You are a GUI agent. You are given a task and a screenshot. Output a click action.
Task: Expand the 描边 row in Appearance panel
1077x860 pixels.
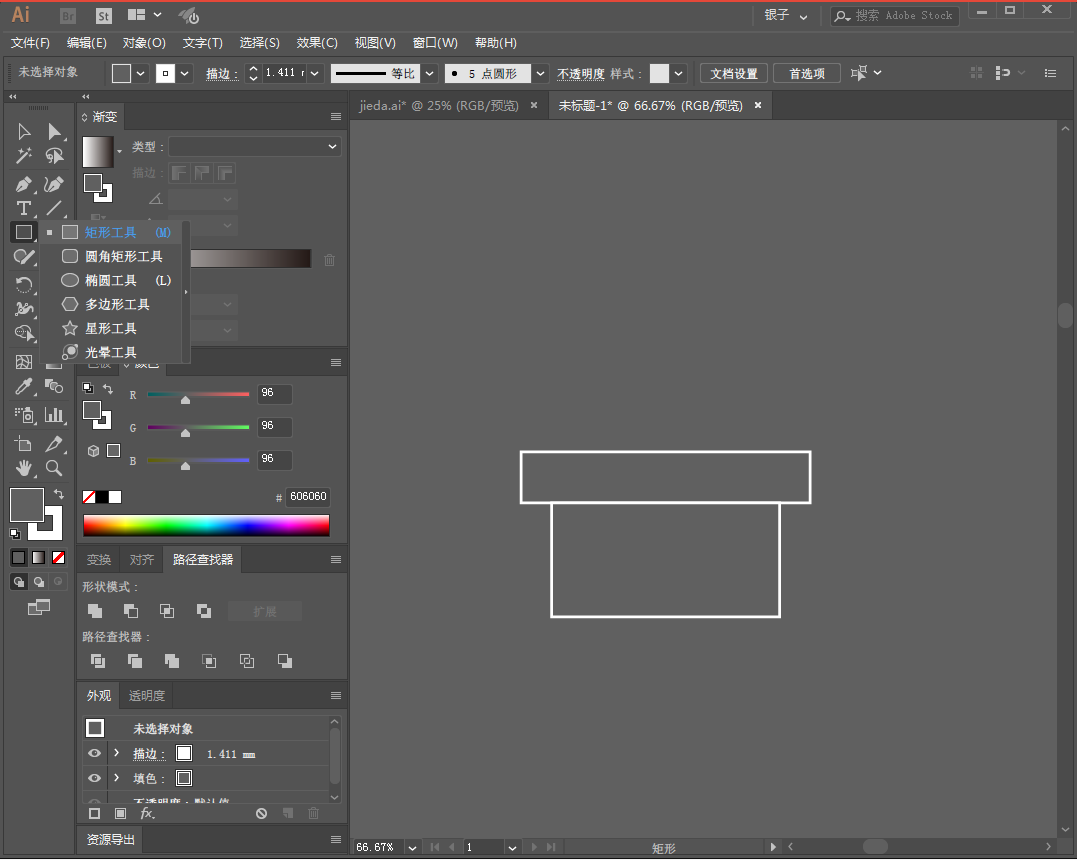pyautogui.click(x=116, y=753)
